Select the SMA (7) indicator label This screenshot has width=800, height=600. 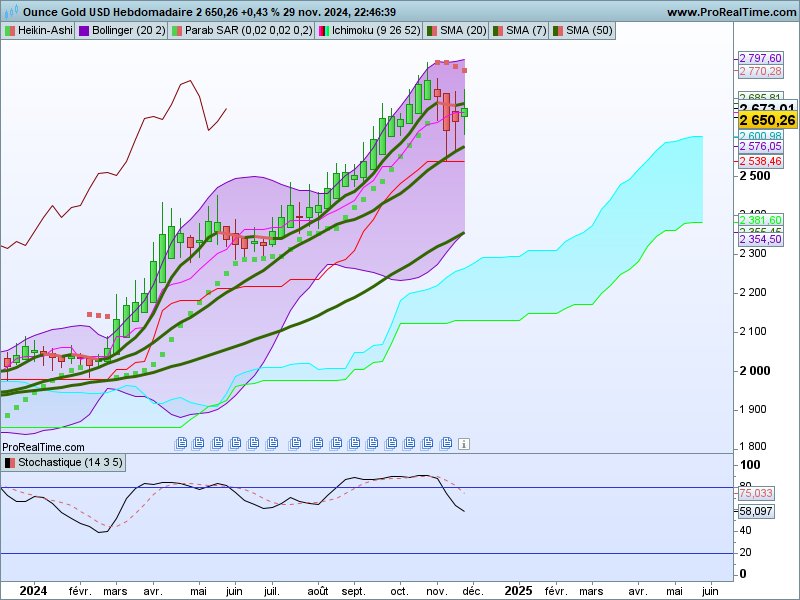point(519,31)
